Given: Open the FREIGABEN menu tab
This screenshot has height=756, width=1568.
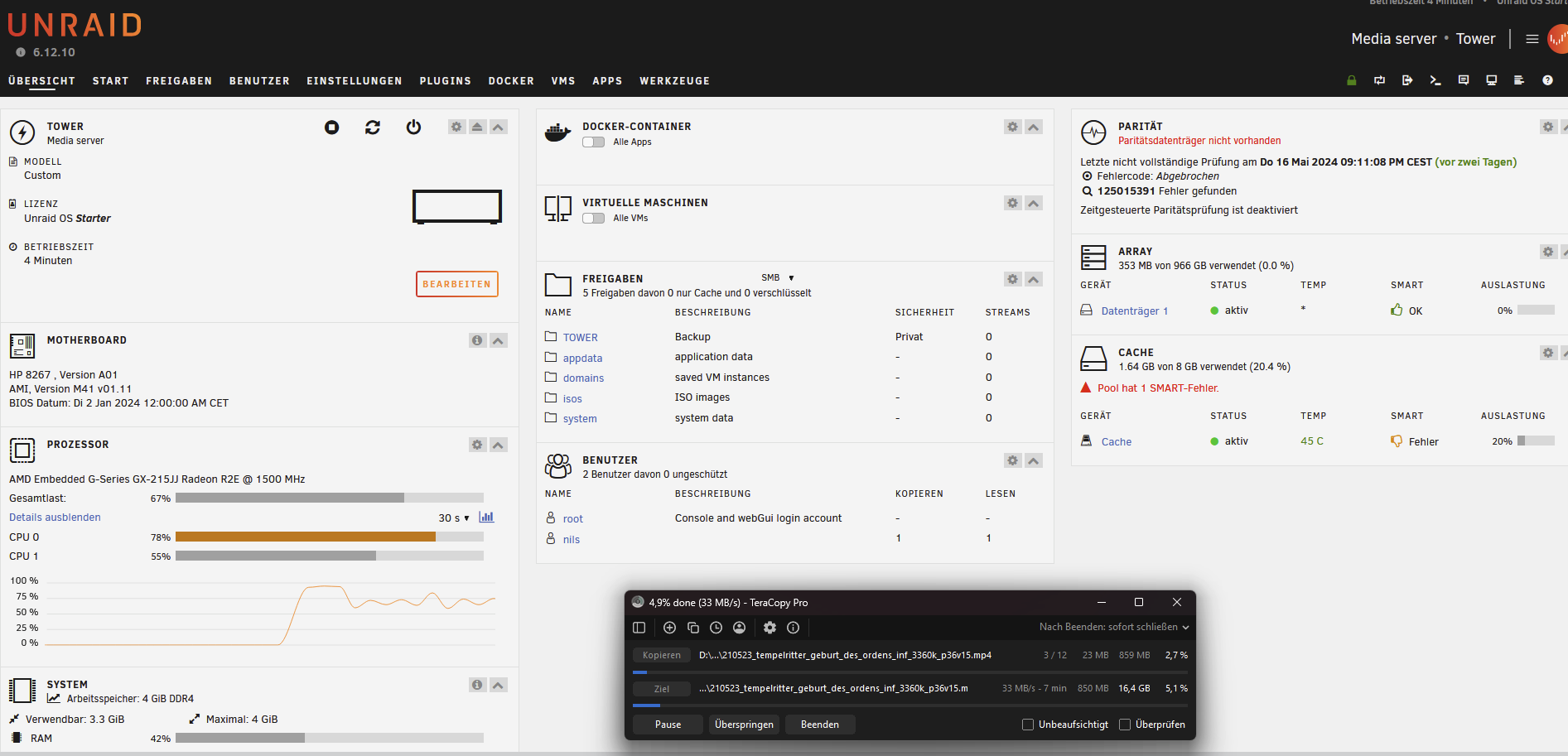Looking at the screenshot, I should pos(179,81).
